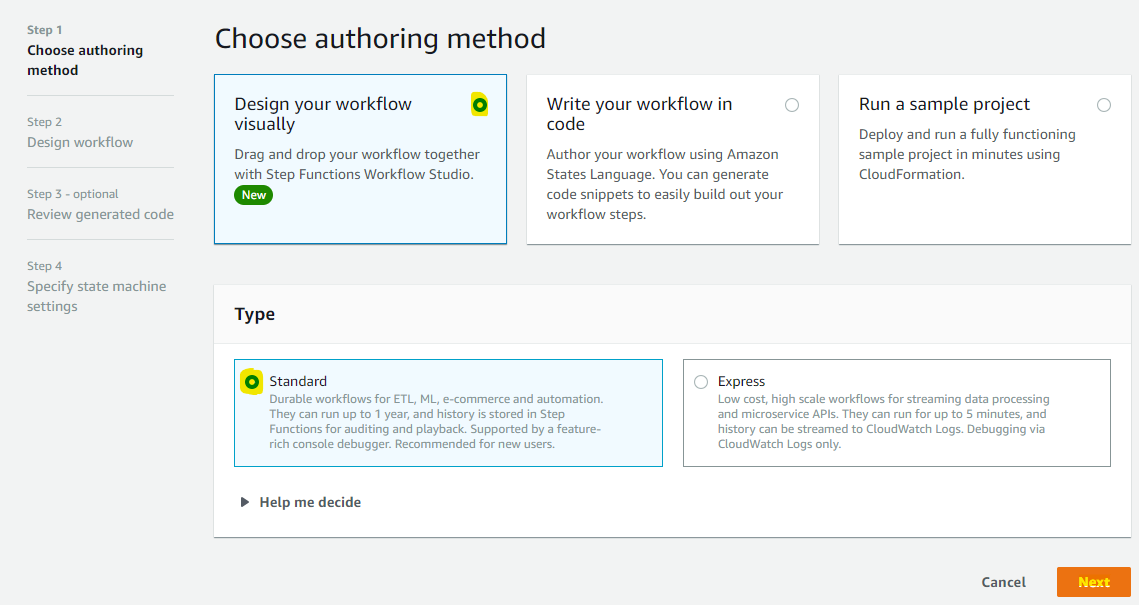The image size is (1139, 605).
Task: Click the Run a sample project card title
Action: click(x=944, y=104)
